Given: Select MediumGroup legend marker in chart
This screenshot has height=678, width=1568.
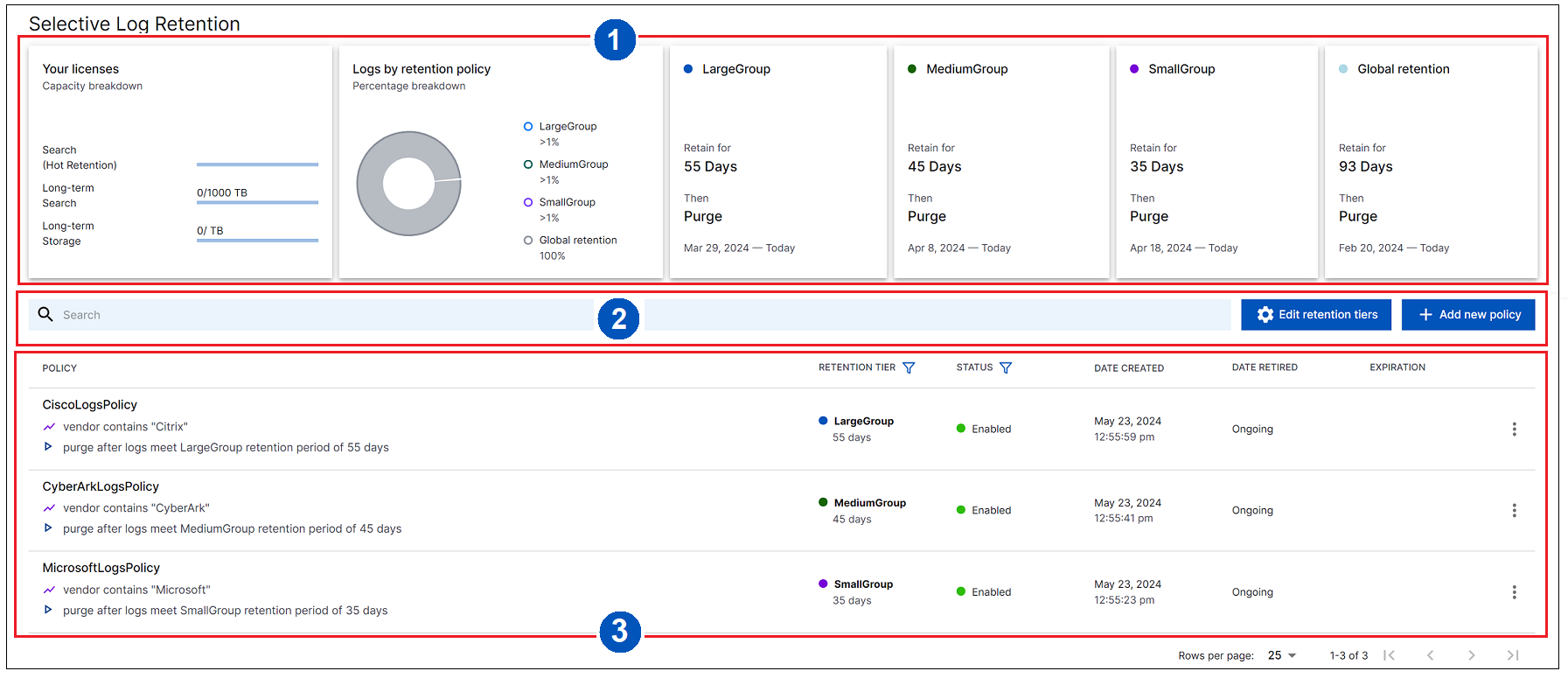Looking at the screenshot, I should click(x=528, y=164).
